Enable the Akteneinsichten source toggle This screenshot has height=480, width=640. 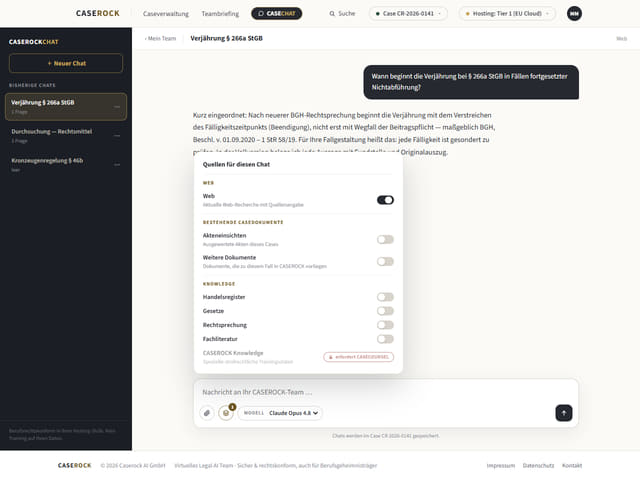tap(385, 240)
